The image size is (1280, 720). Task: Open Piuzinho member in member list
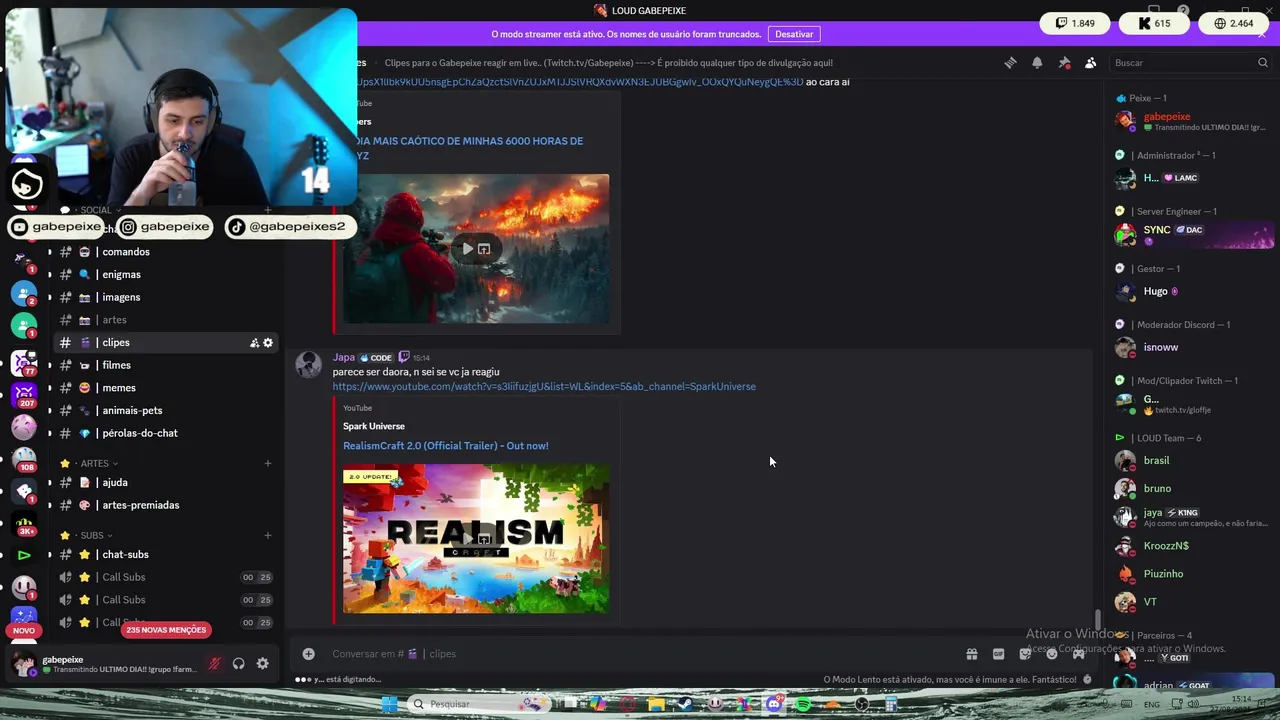pos(1194,574)
